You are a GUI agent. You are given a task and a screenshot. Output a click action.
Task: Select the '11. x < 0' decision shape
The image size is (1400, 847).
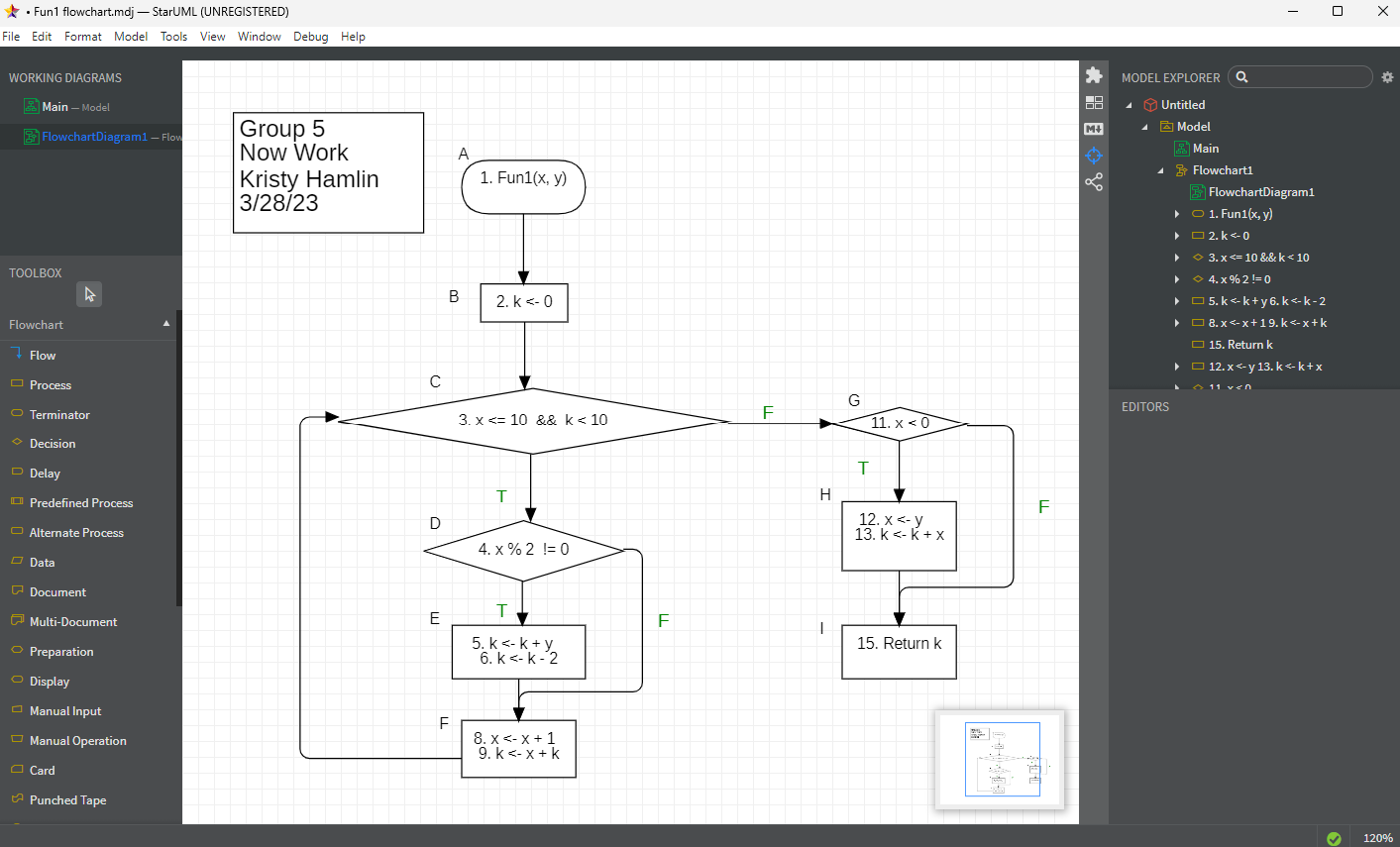(900, 424)
